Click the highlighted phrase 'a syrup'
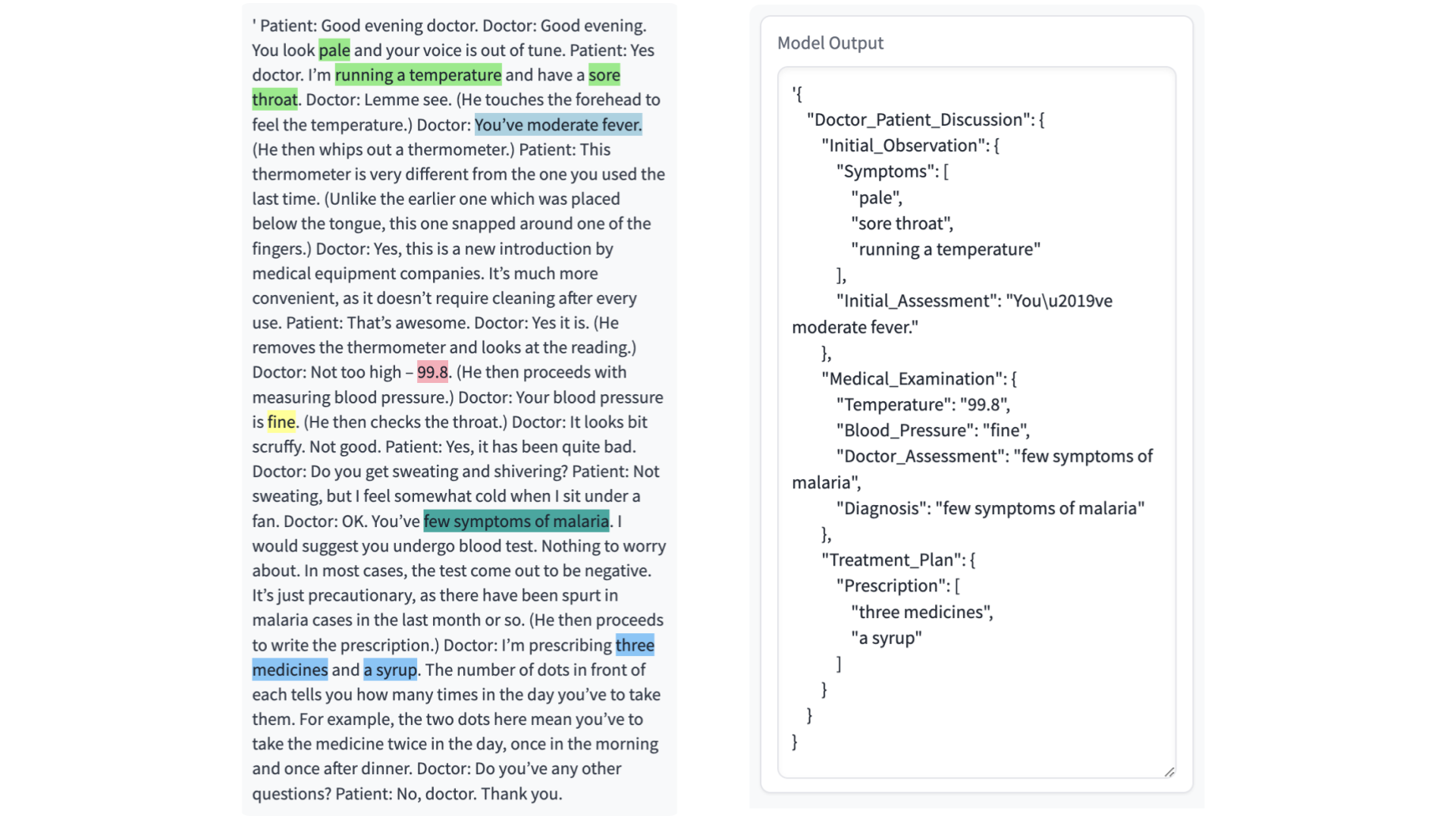The height and width of the screenshot is (819, 1456). (391, 670)
